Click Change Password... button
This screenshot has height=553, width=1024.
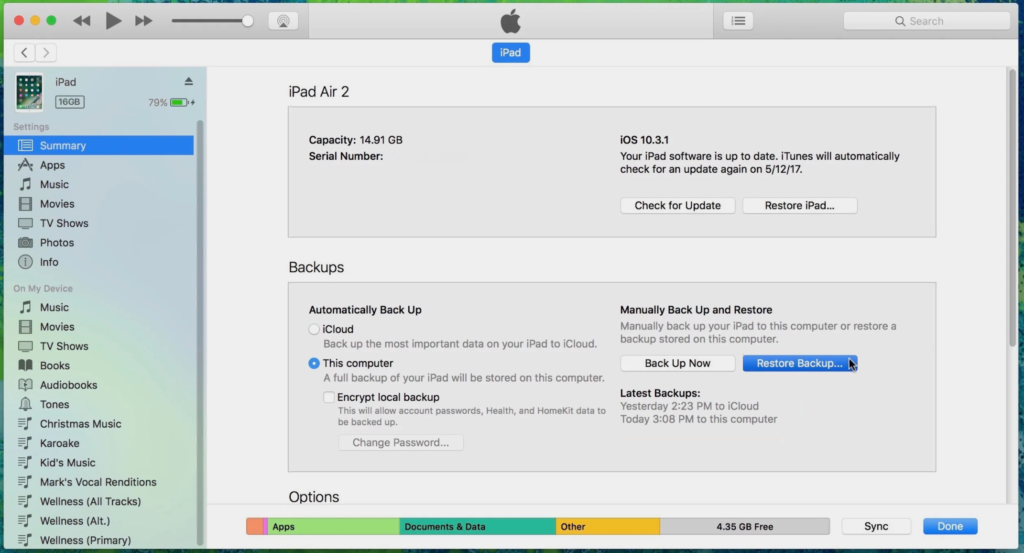(x=401, y=443)
